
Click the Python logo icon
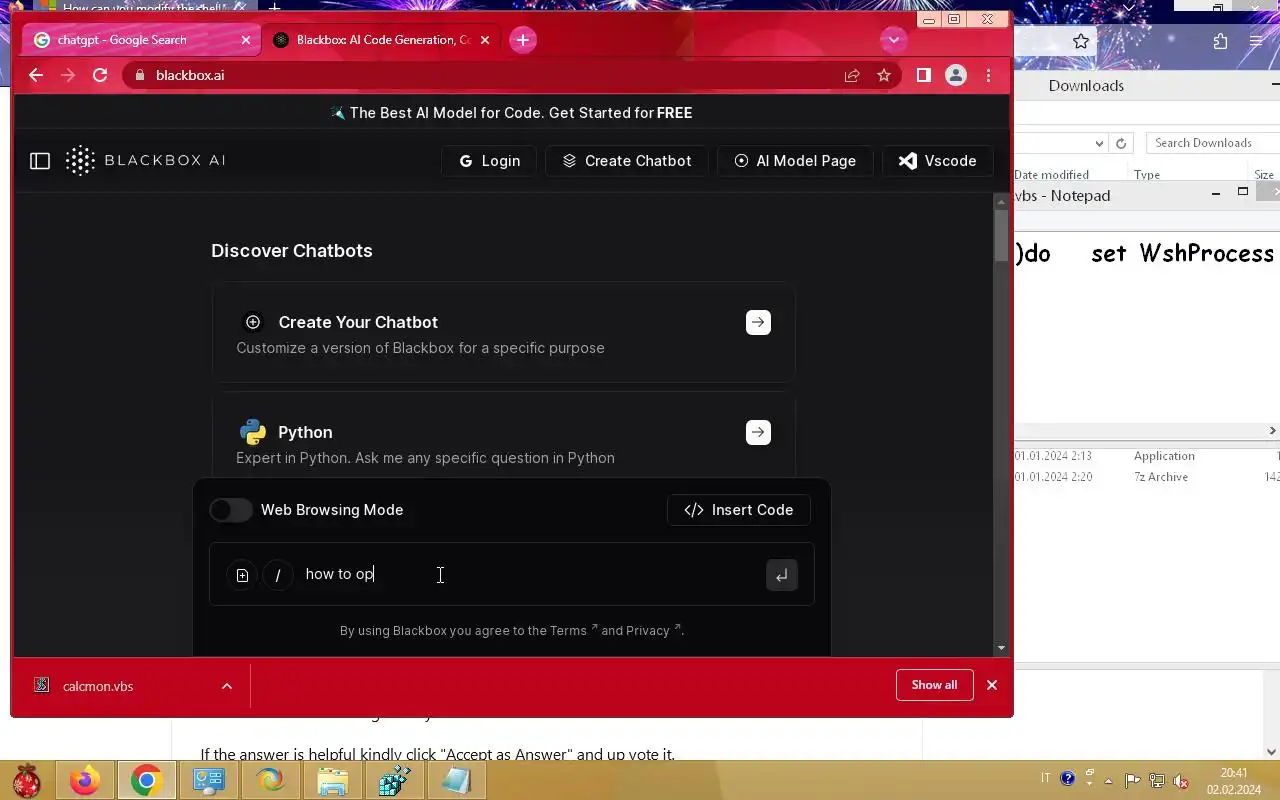click(253, 432)
